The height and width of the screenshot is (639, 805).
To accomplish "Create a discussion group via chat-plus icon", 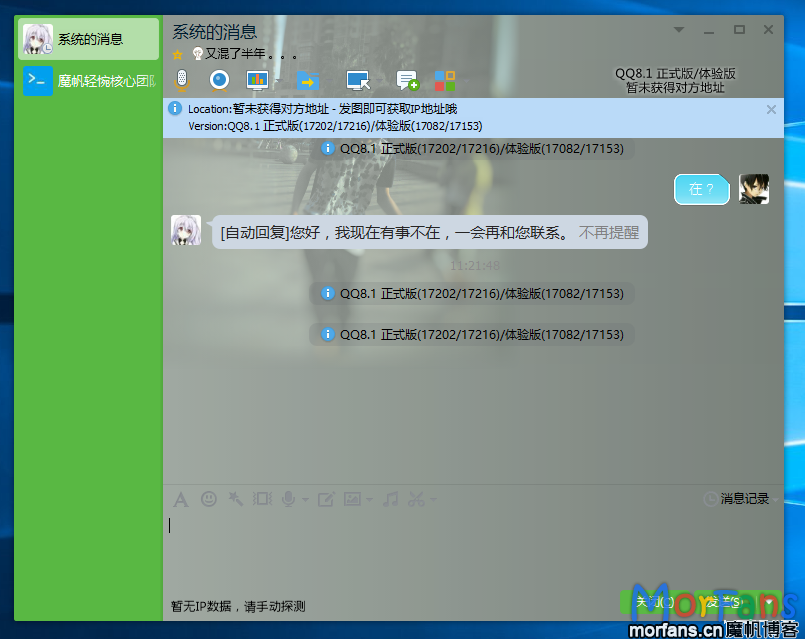I will [x=408, y=81].
